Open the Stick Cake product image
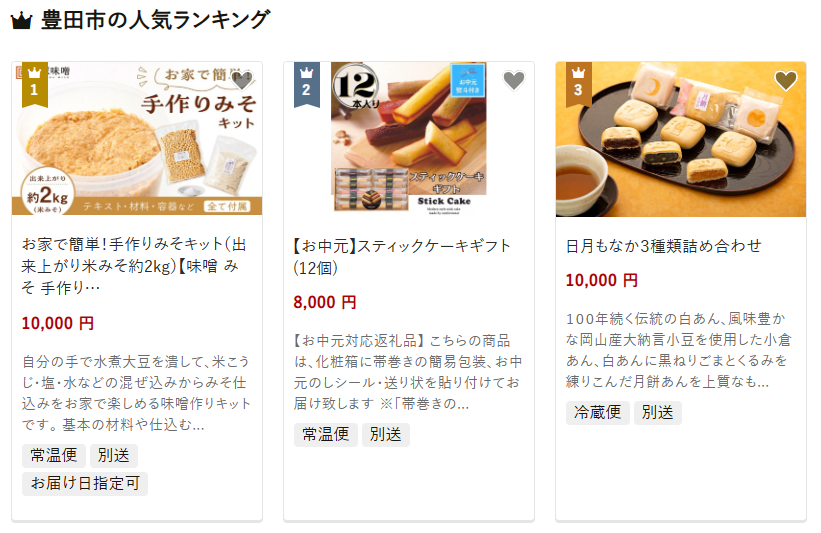Screen dimensions: 821x533 pos(409,139)
